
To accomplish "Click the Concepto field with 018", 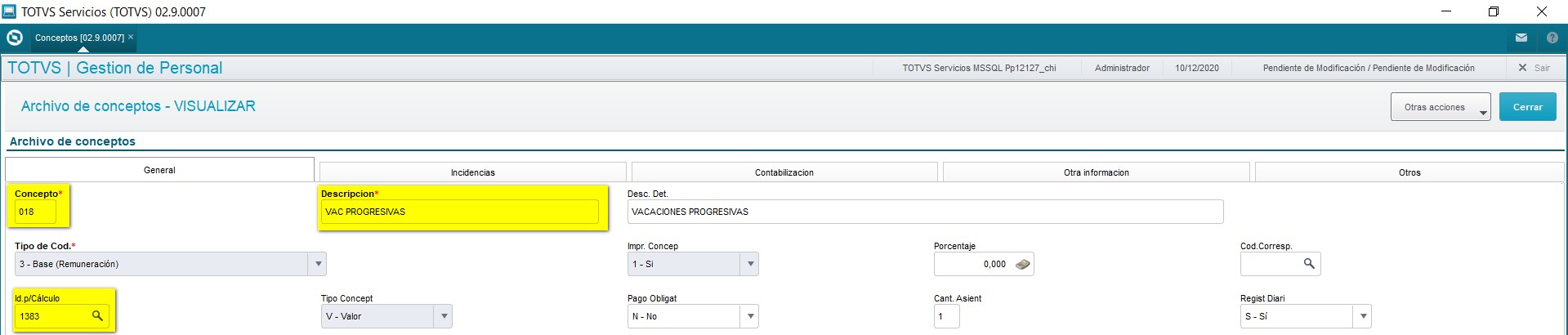I will click(35, 212).
